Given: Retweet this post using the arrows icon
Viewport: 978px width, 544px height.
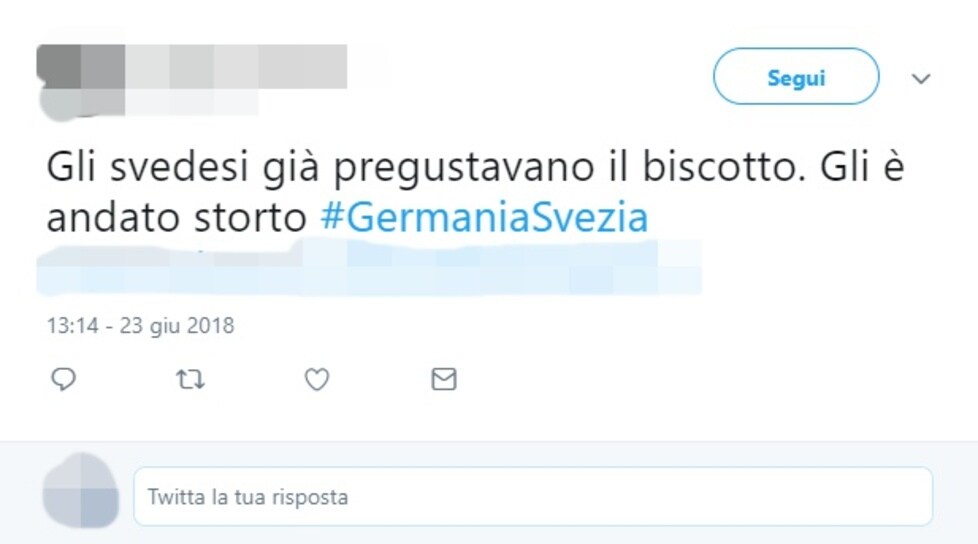Looking at the screenshot, I should (190, 379).
